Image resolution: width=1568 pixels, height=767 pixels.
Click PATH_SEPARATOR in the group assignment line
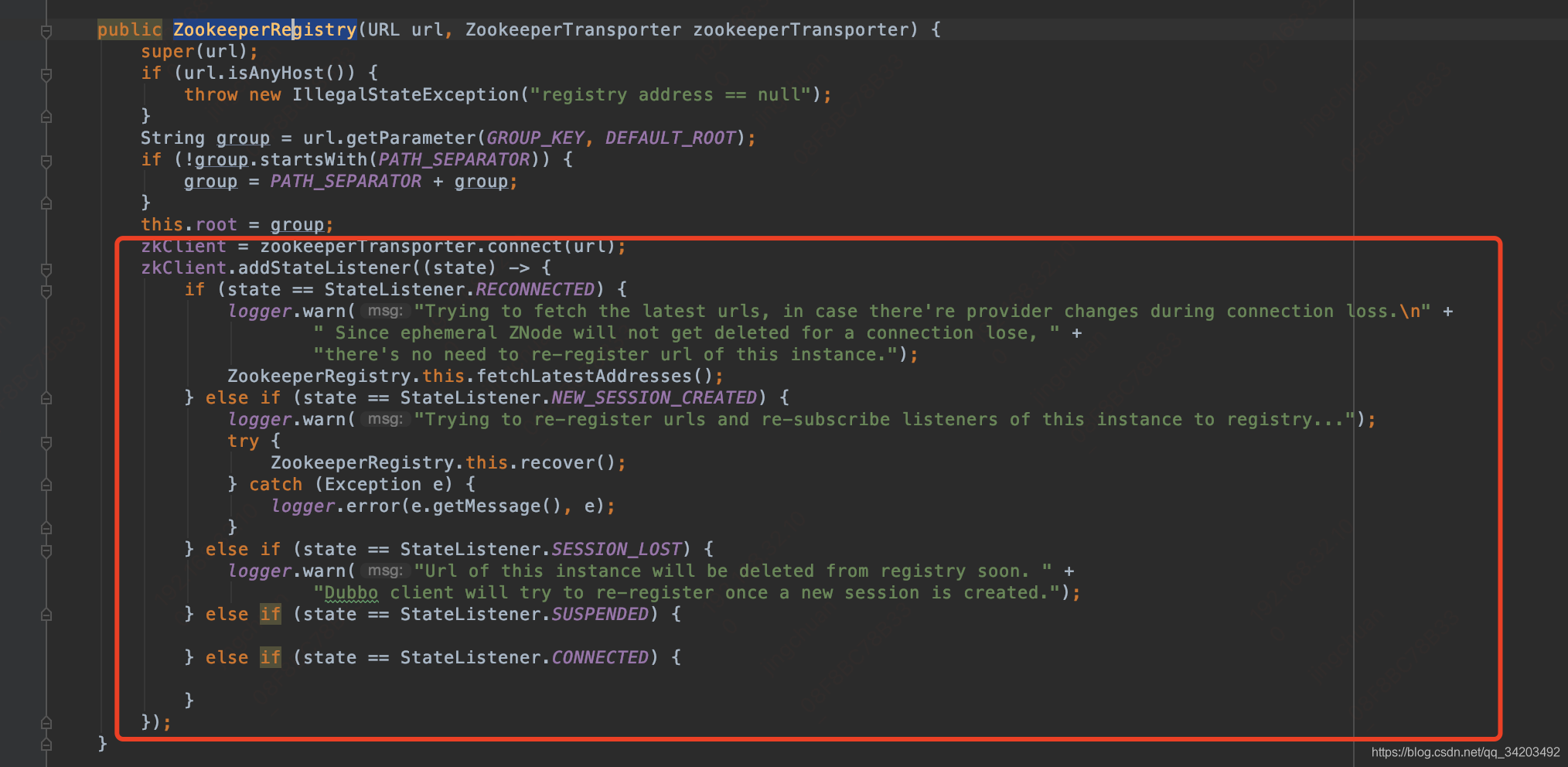pos(346,181)
